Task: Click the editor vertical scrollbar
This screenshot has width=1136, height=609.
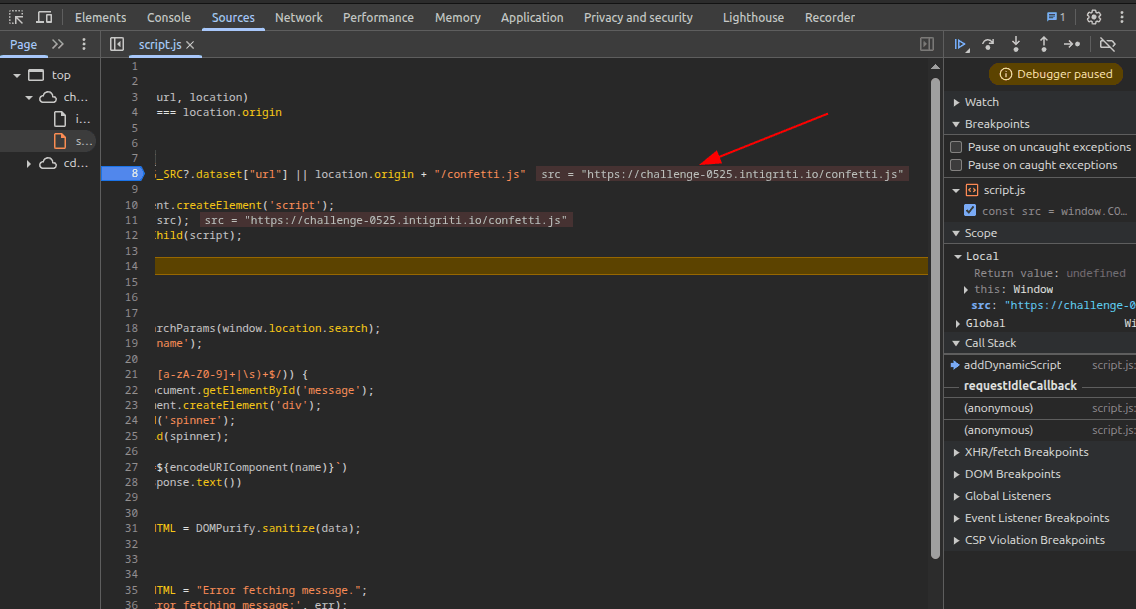Action: [935, 319]
